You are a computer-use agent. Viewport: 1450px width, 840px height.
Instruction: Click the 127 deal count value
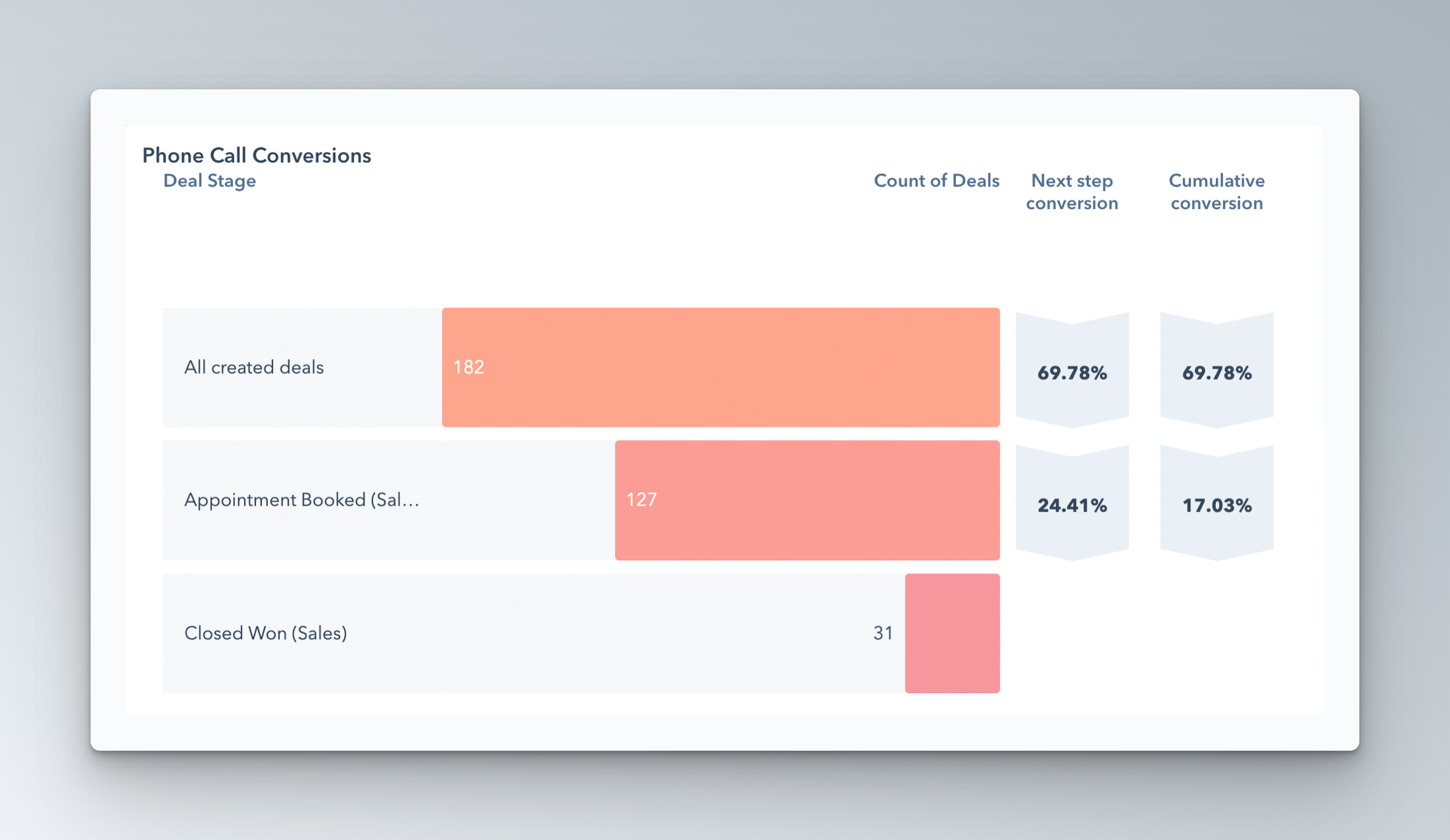coord(642,499)
